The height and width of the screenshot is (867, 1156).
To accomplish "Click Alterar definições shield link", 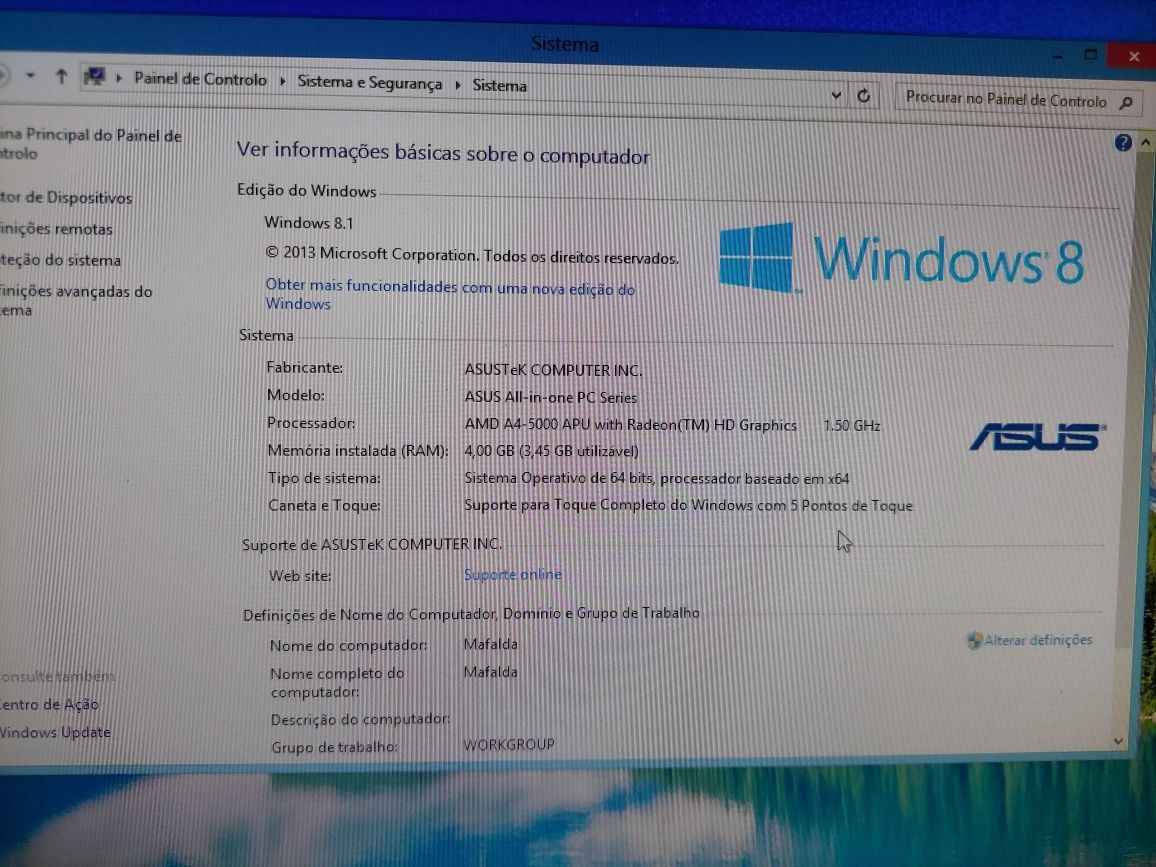I will [x=1038, y=639].
